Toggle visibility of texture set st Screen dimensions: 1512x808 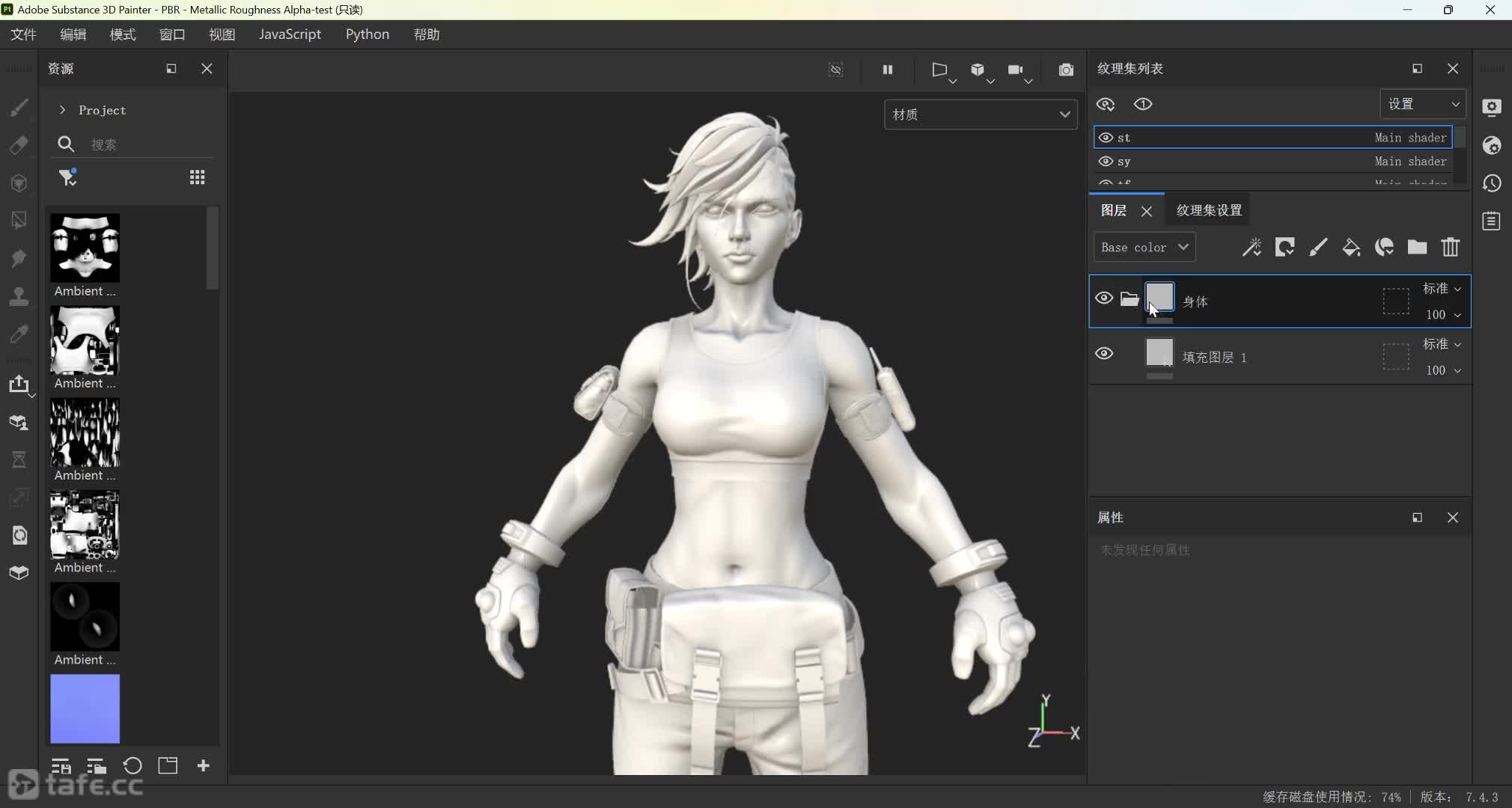coord(1106,138)
